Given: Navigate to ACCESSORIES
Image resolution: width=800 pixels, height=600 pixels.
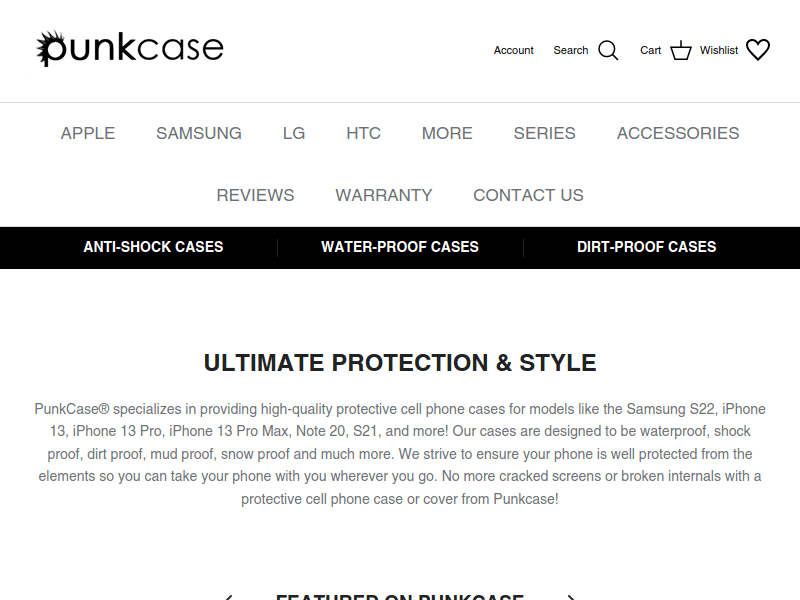Looking at the screenshot, I should 677,133.
